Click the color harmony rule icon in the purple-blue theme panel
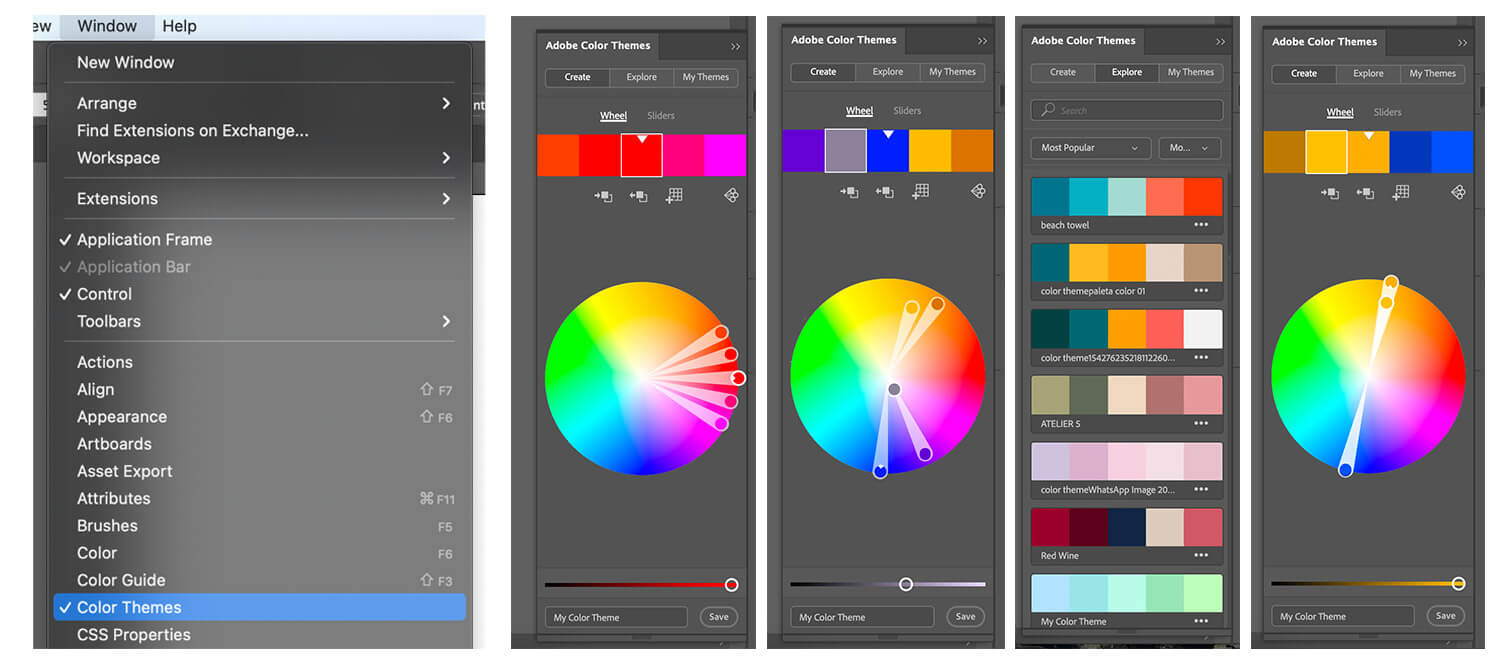The height and width of the screenshot is (656, 1500). (x=977, y=191)
